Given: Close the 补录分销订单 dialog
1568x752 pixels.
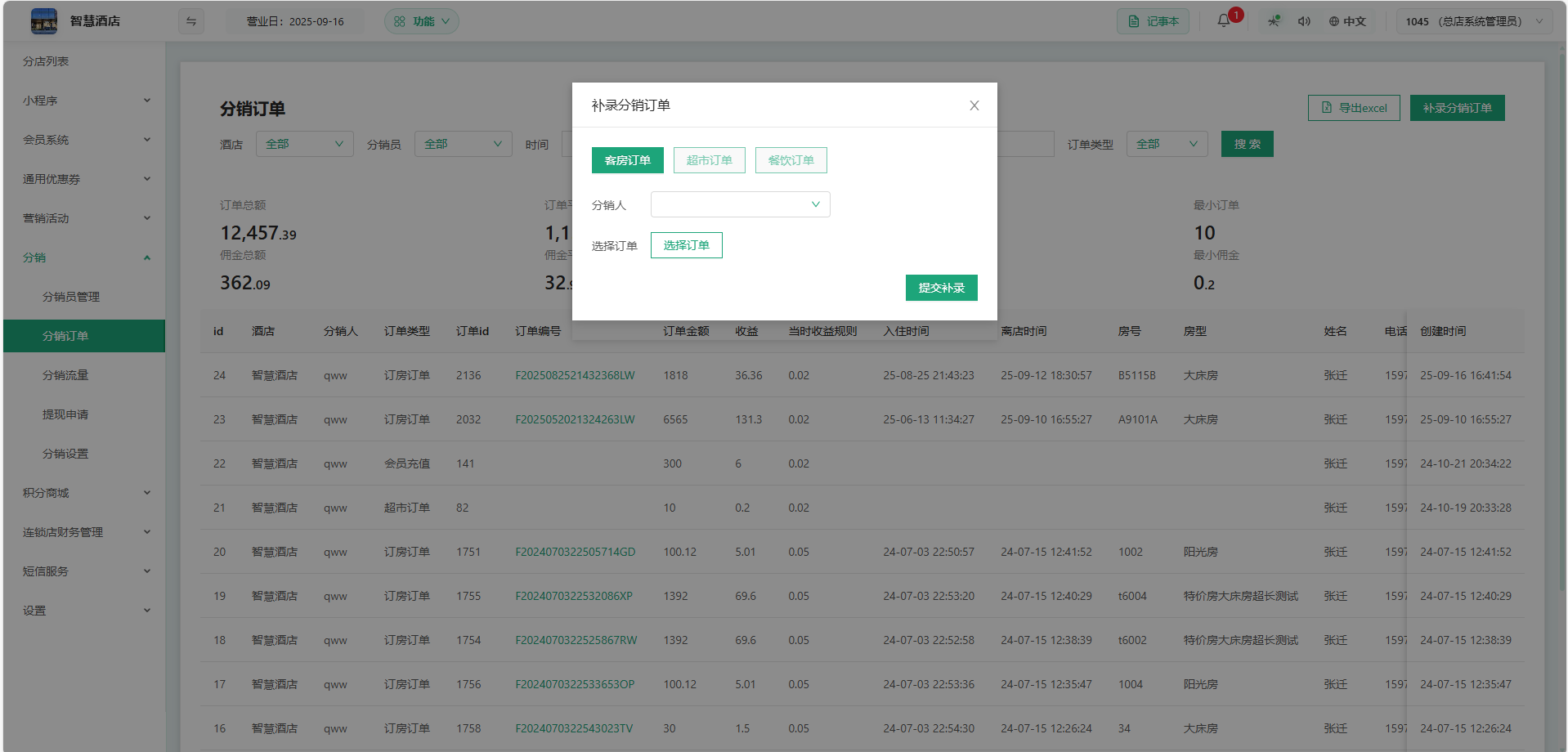Looking at the screenshot, I should point(974,105).
